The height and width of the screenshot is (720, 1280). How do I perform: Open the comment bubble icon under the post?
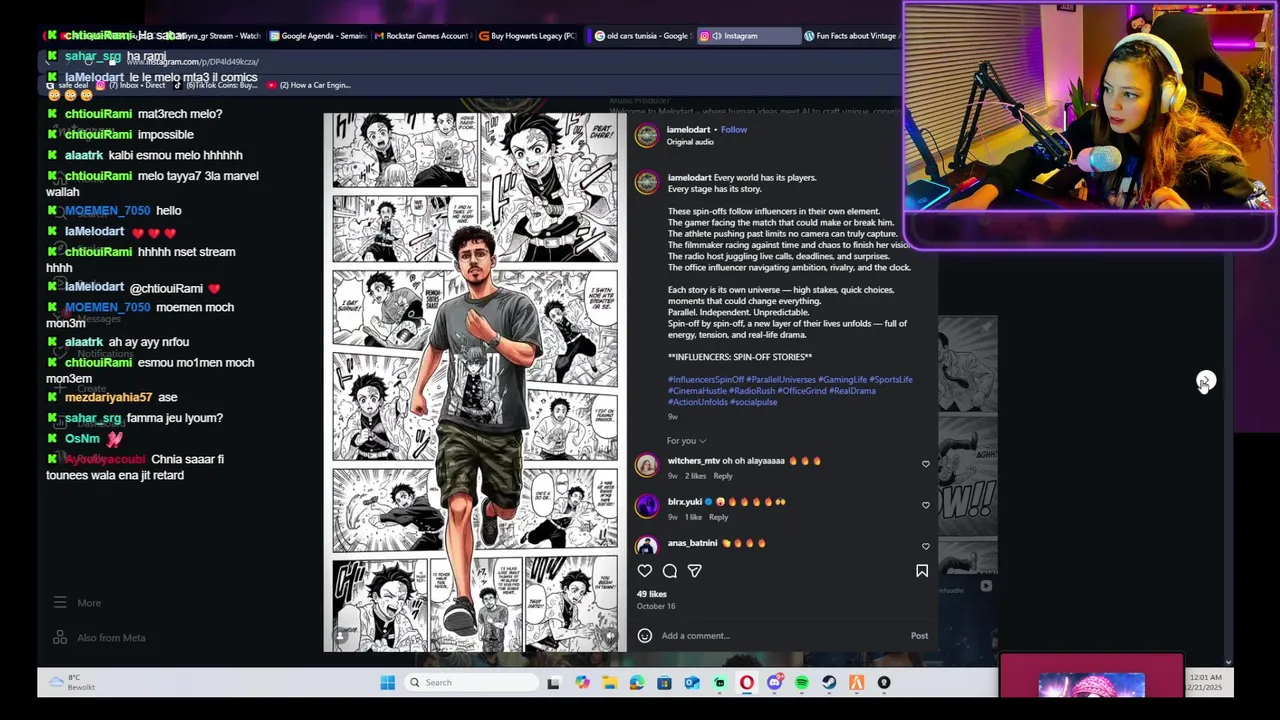pos(670,571)
